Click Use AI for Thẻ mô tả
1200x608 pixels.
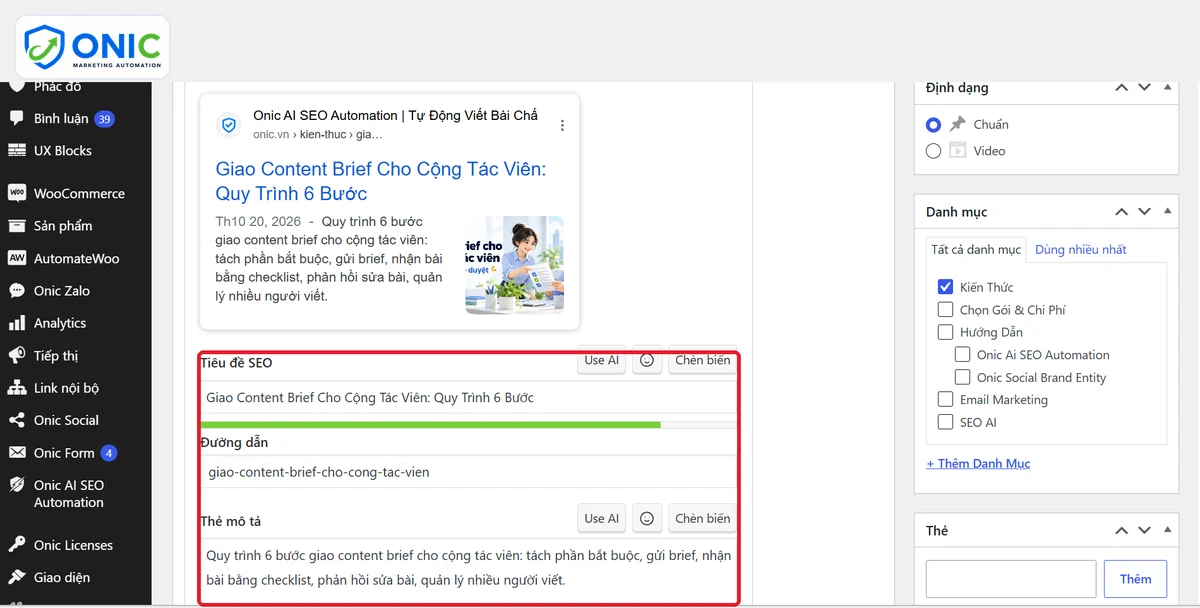(x=602, y=518)
